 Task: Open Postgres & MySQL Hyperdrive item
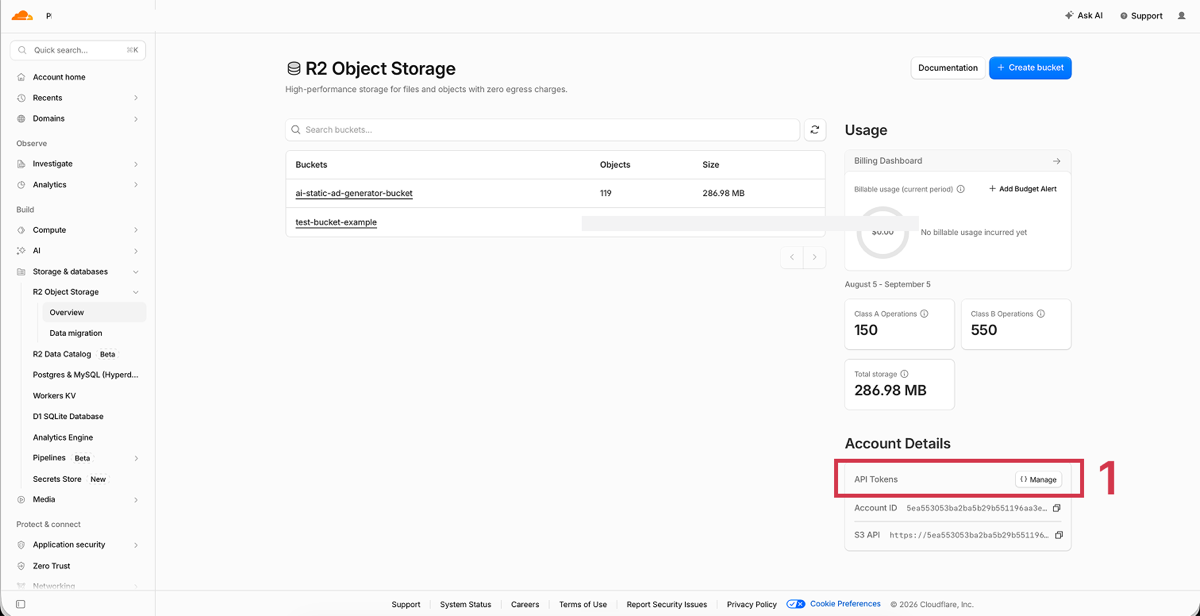click(86, 375)
